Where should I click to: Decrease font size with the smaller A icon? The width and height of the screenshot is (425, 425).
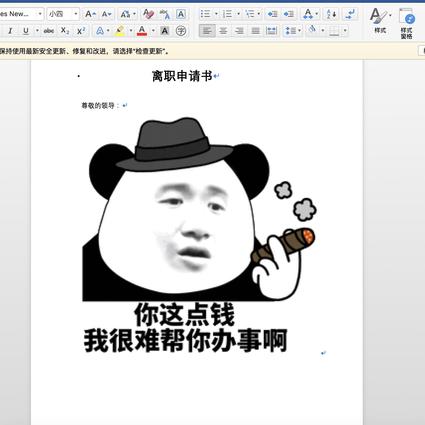(x=106, y=14)
